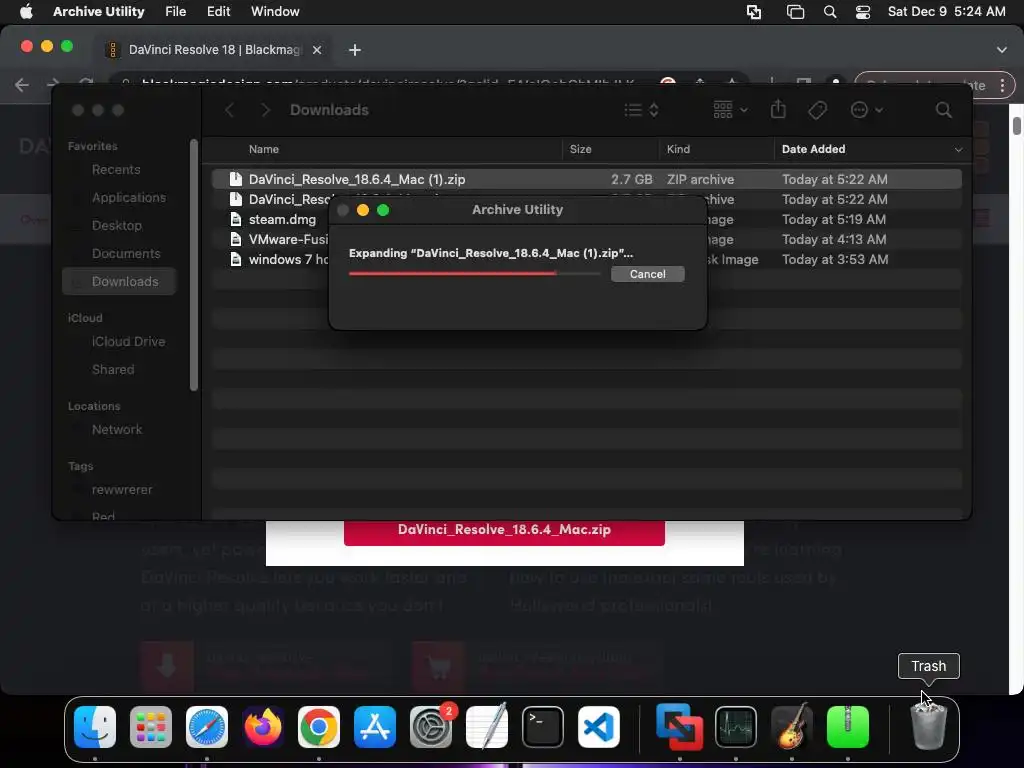This screenshot has width=1024, height=768.
Task: Launch Safari from the Dock
Action: [x=207, y=727]
